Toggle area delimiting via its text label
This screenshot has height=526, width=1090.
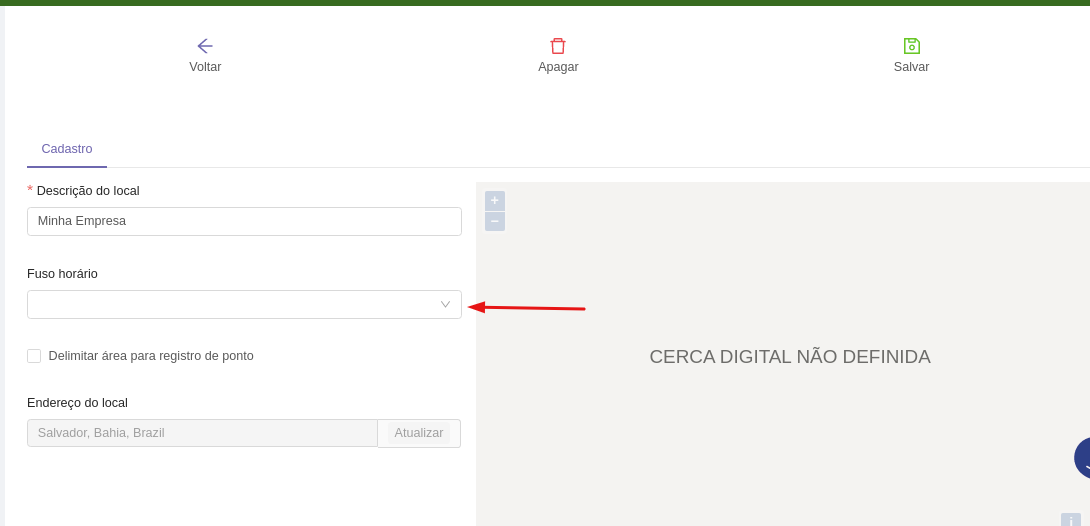[151, 356]
